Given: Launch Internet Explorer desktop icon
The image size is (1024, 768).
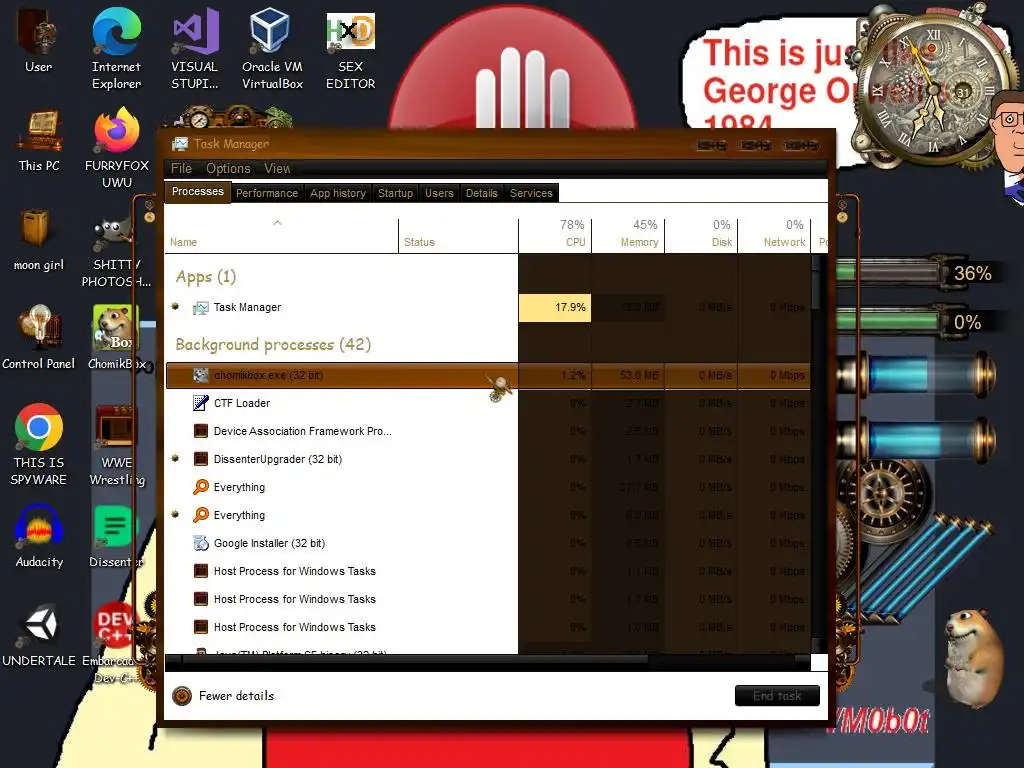Looking at the screenshot, I should (x=116, y=49).
